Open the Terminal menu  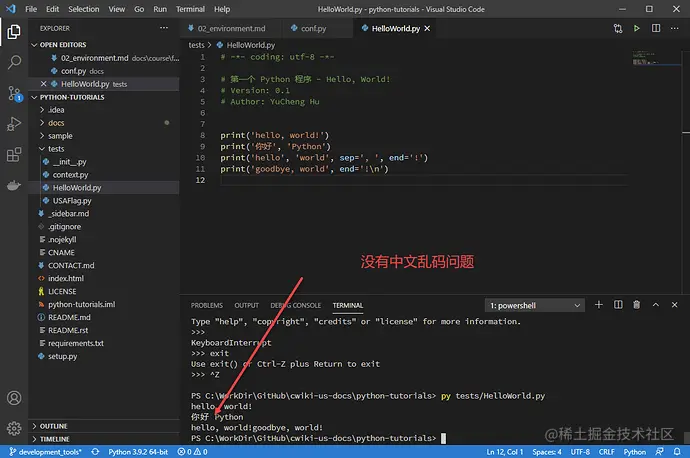[190, 9]
